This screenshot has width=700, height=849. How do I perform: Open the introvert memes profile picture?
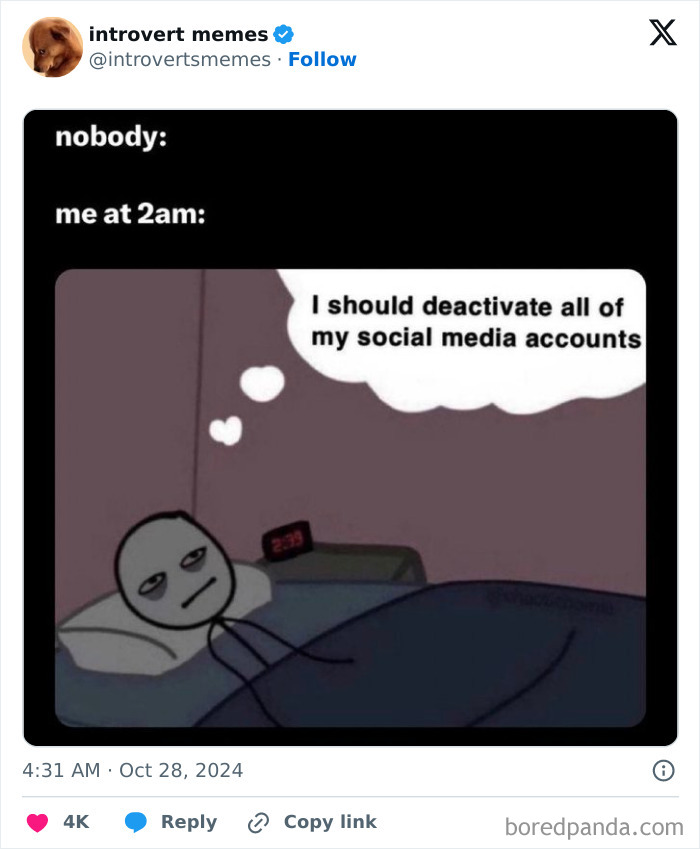(53, 47)
